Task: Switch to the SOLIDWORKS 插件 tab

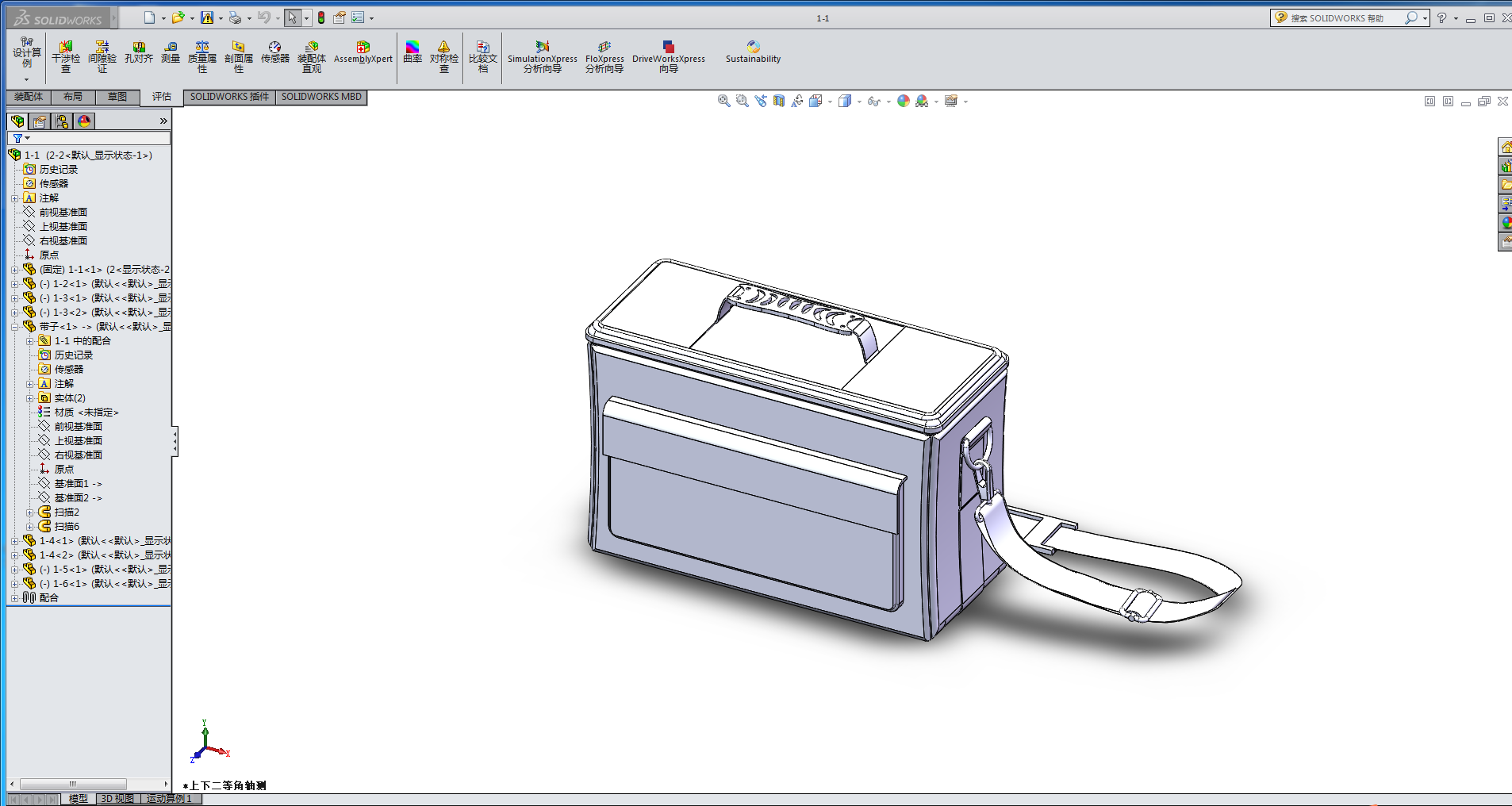Action: coord(229,97)
